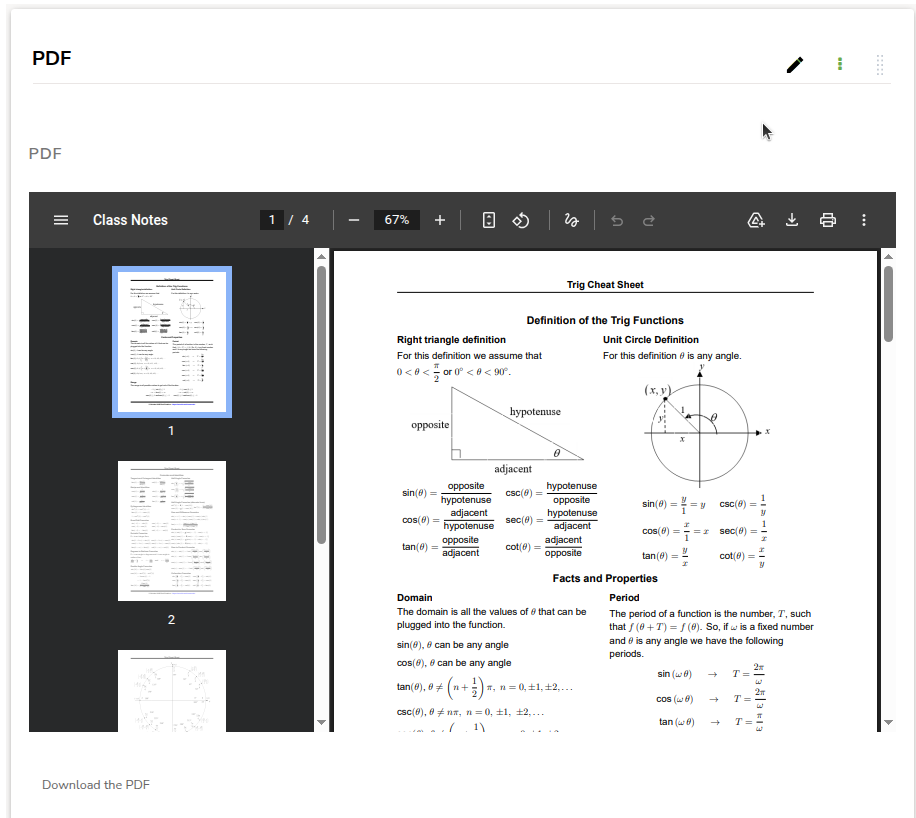Click the Period subheading

tap(624, 598)
